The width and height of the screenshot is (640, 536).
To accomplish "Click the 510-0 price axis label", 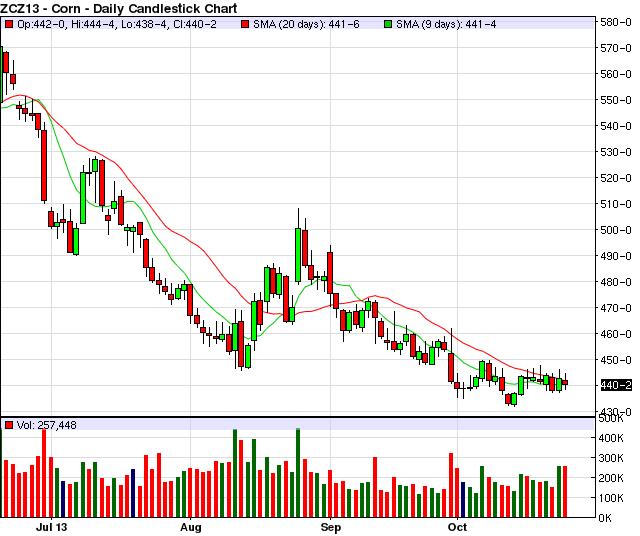I will coord(616,204).
